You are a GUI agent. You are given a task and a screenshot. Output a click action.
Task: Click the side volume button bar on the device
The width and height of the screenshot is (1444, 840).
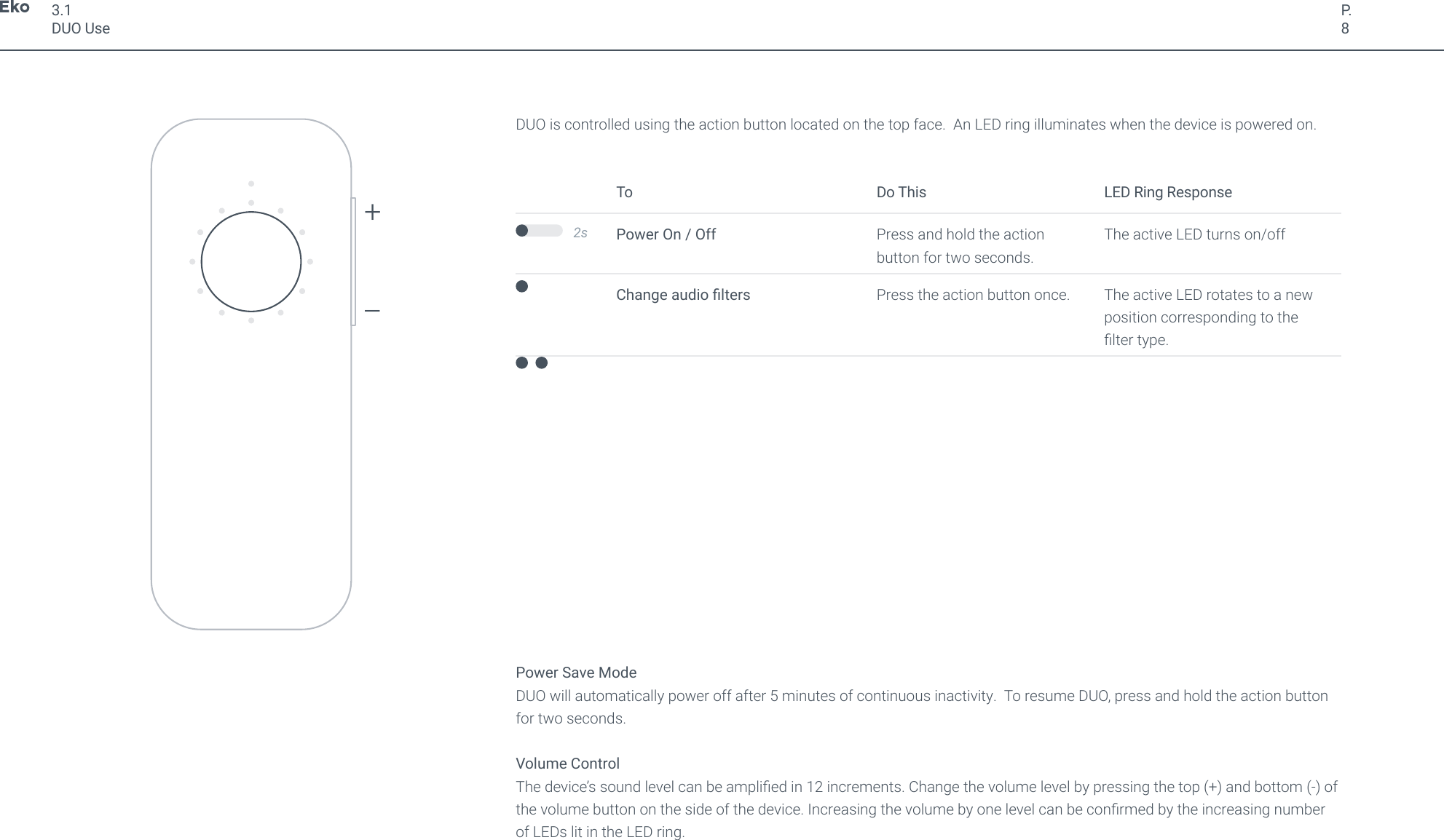tap(353, 261)
